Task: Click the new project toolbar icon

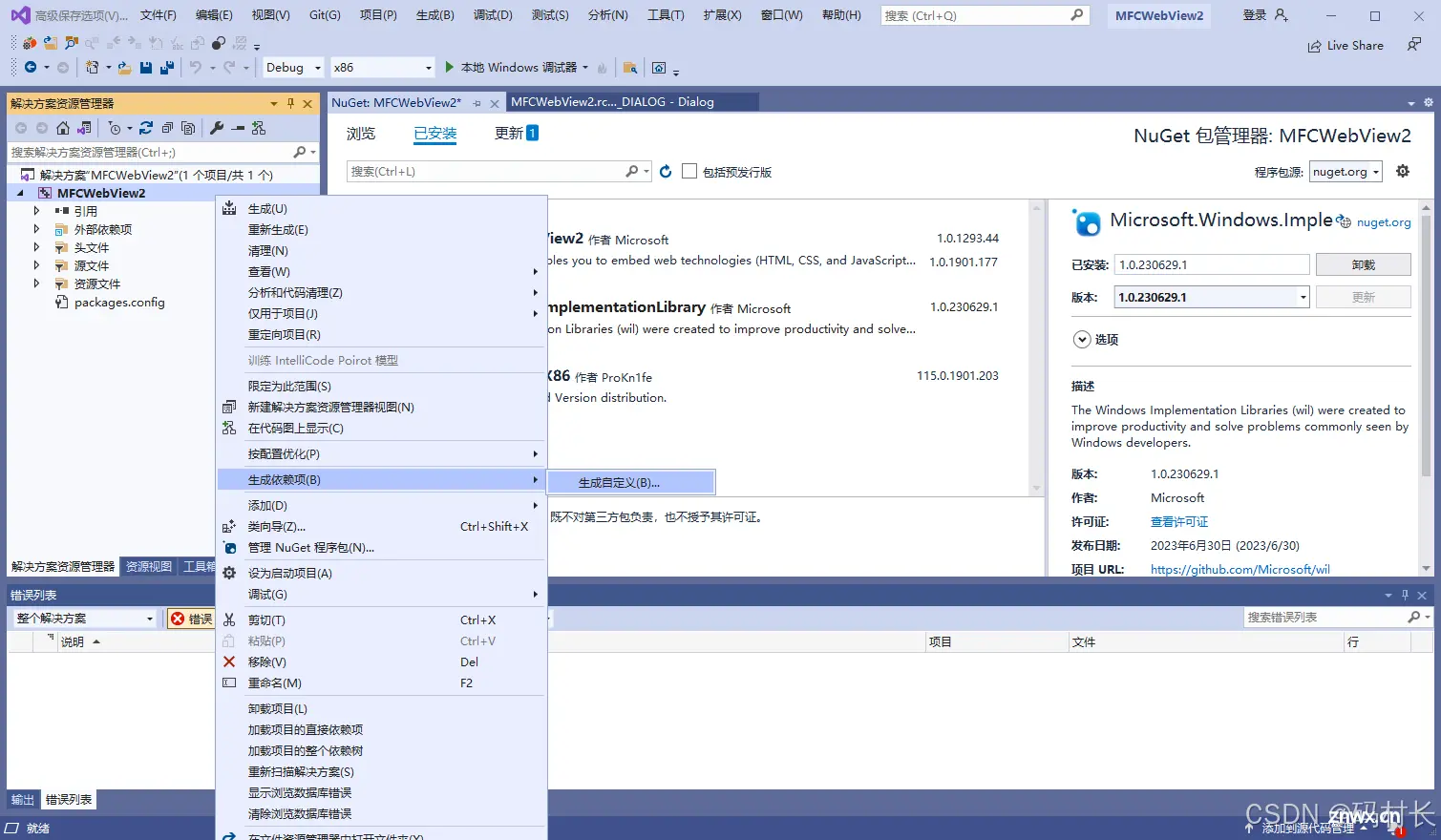Action: pos(92,67)
